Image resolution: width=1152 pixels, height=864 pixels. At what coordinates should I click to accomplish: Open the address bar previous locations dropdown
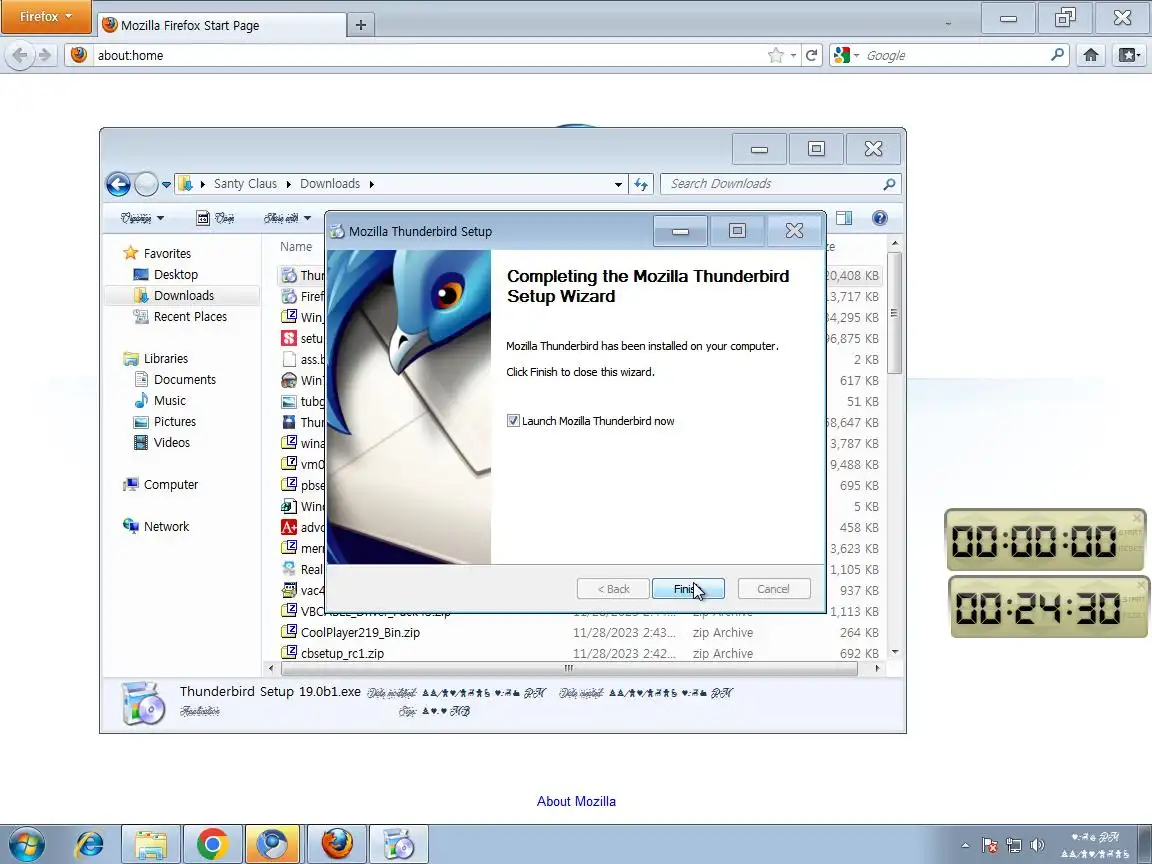coord(618,184)
